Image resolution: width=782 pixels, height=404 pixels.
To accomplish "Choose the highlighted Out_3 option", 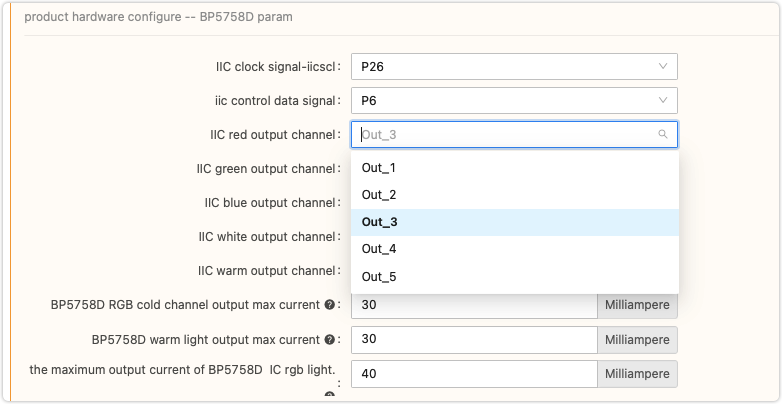I will pyautogui.click(x=515, y=222).
